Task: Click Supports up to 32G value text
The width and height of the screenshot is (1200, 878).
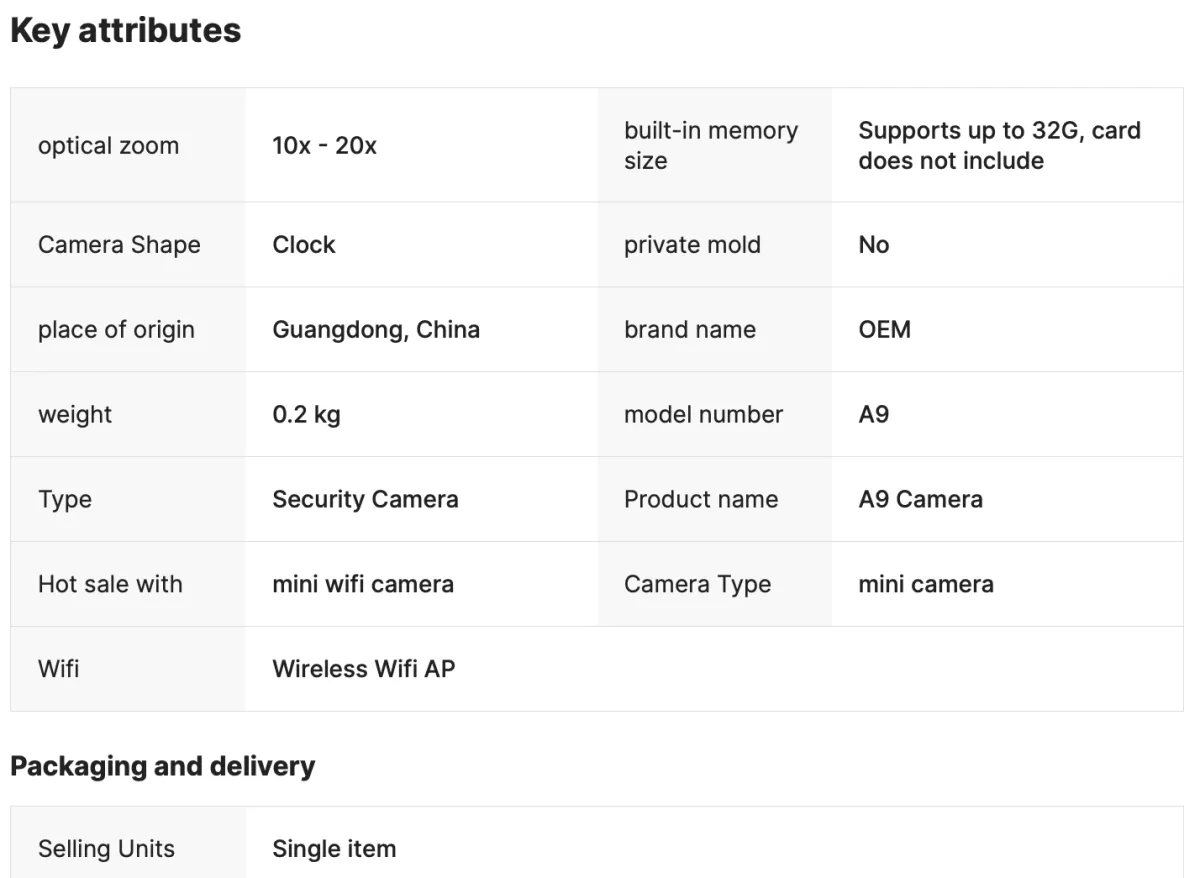Action: (x=999, y=145)
